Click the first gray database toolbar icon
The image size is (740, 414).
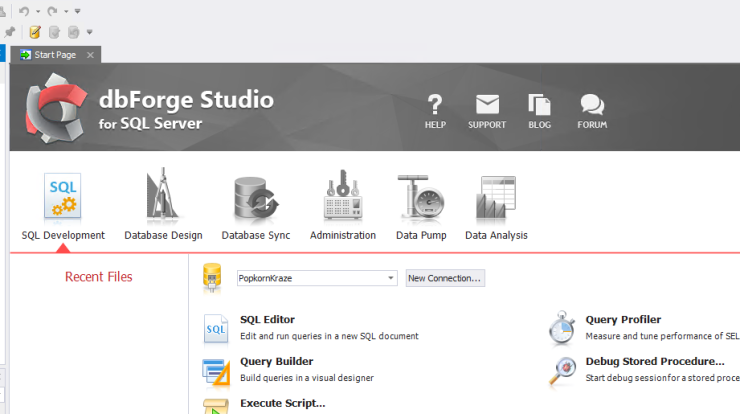click(54, 32)
